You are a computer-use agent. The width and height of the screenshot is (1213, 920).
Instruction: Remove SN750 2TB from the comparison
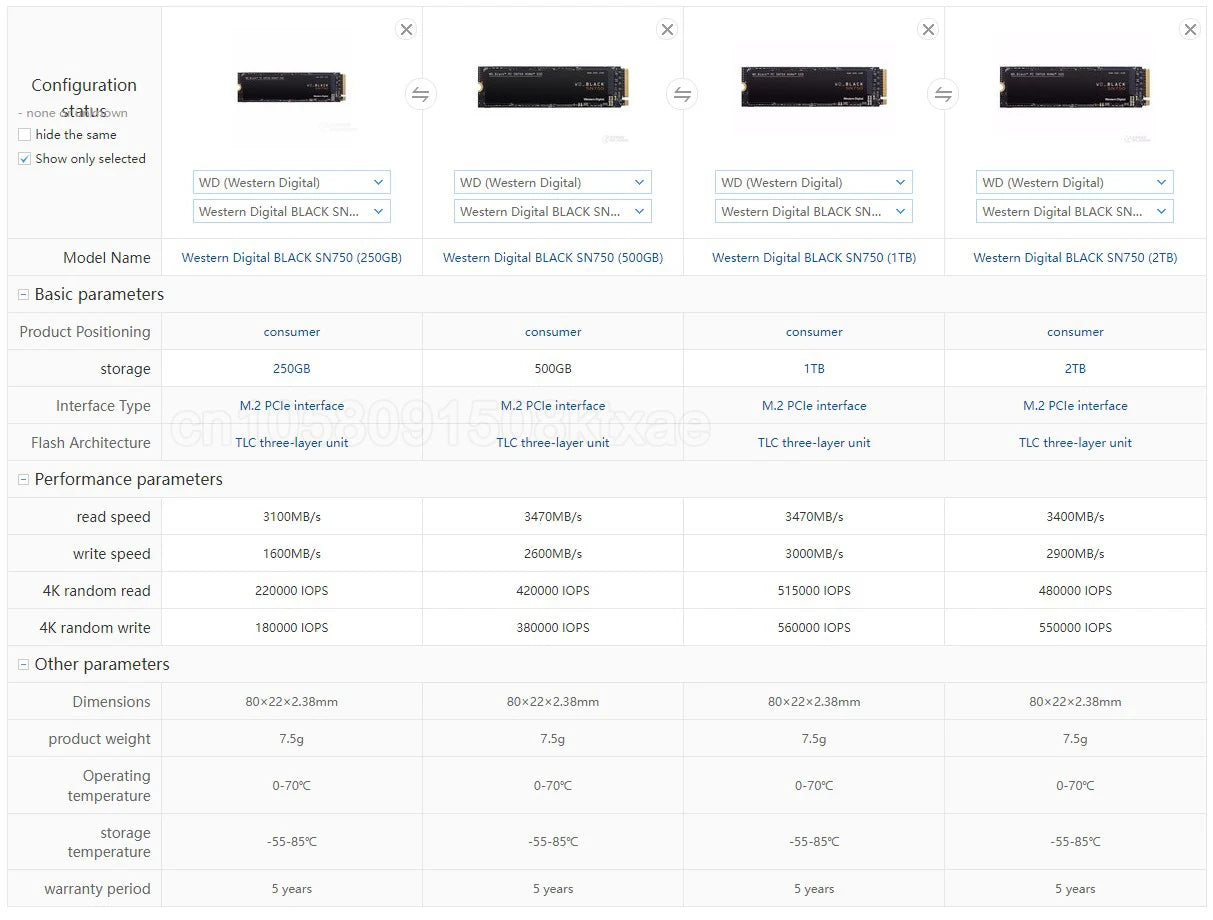pyautogui.click(x=1189, y=29)
